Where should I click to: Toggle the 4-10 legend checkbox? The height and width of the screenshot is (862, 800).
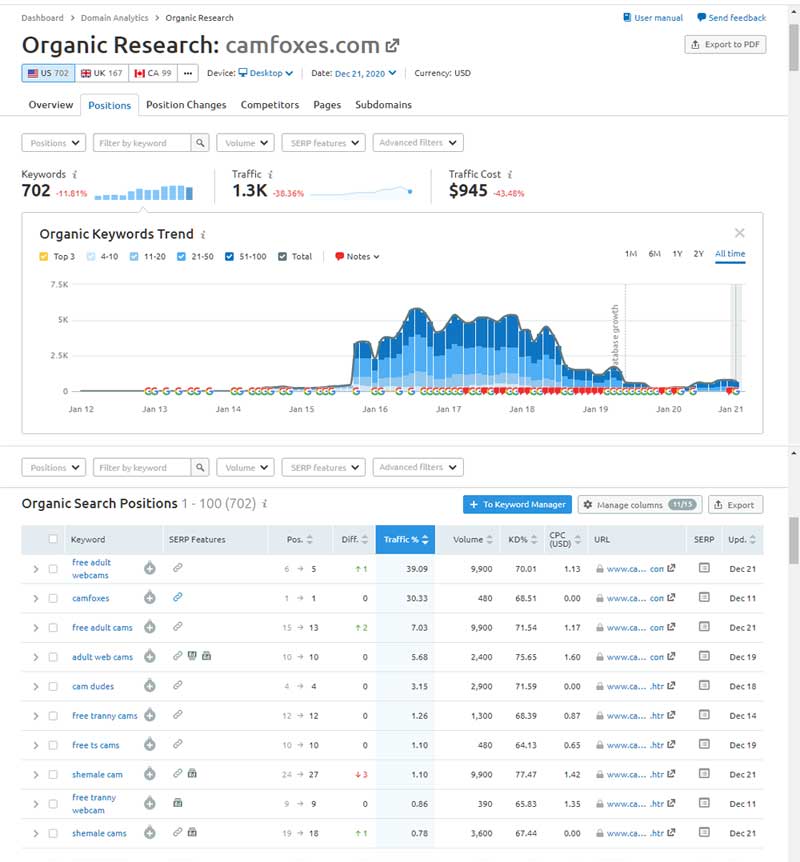point(91,257)
